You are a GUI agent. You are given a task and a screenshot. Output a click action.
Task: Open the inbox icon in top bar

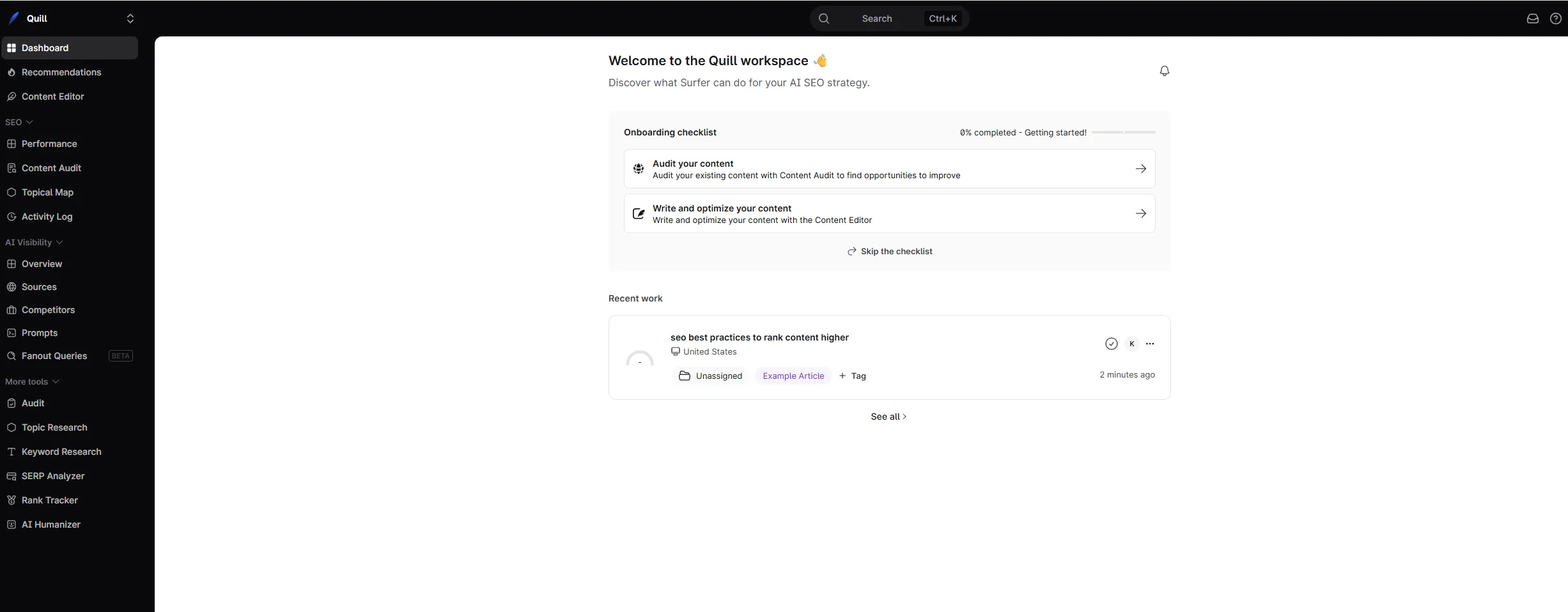pyautogui.click(x=1532, y=19)
